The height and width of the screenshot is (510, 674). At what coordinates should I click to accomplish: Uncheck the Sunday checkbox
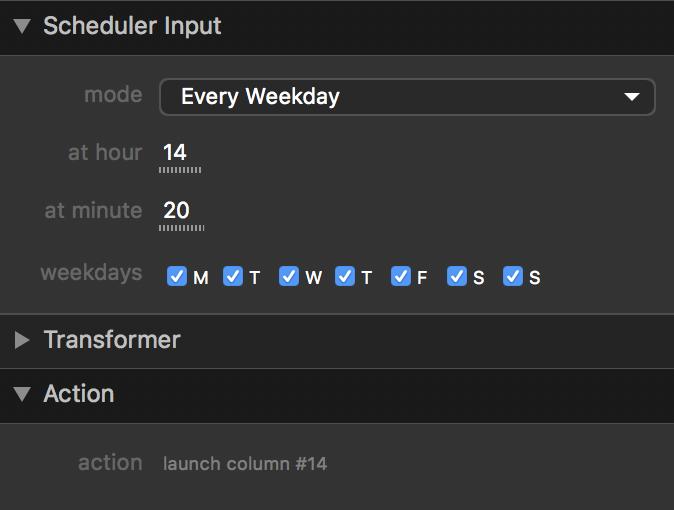(x=513, y=277)
